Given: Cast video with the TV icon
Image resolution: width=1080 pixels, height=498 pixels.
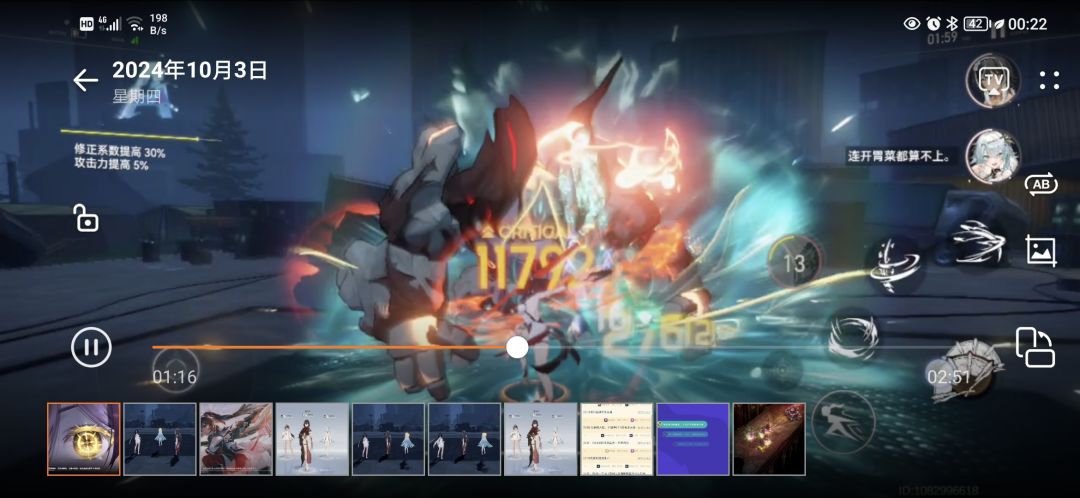Looking at the screenshot, I should [993, 80].
